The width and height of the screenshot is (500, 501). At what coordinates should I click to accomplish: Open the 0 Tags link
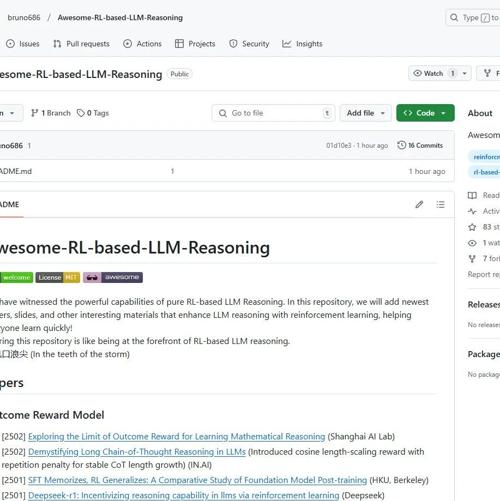[93, 113]
